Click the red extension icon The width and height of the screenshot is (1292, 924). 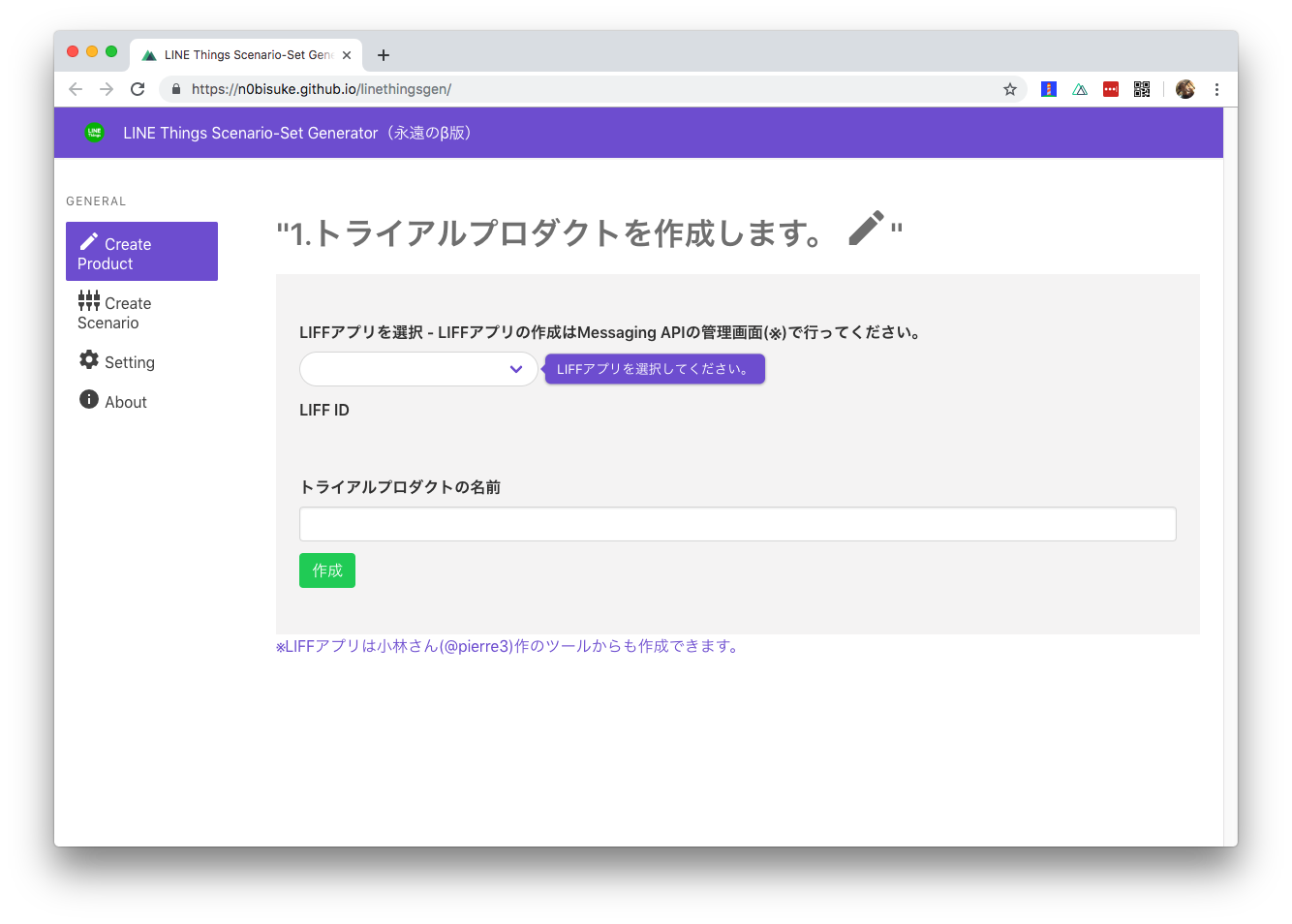click(1111, 89)
